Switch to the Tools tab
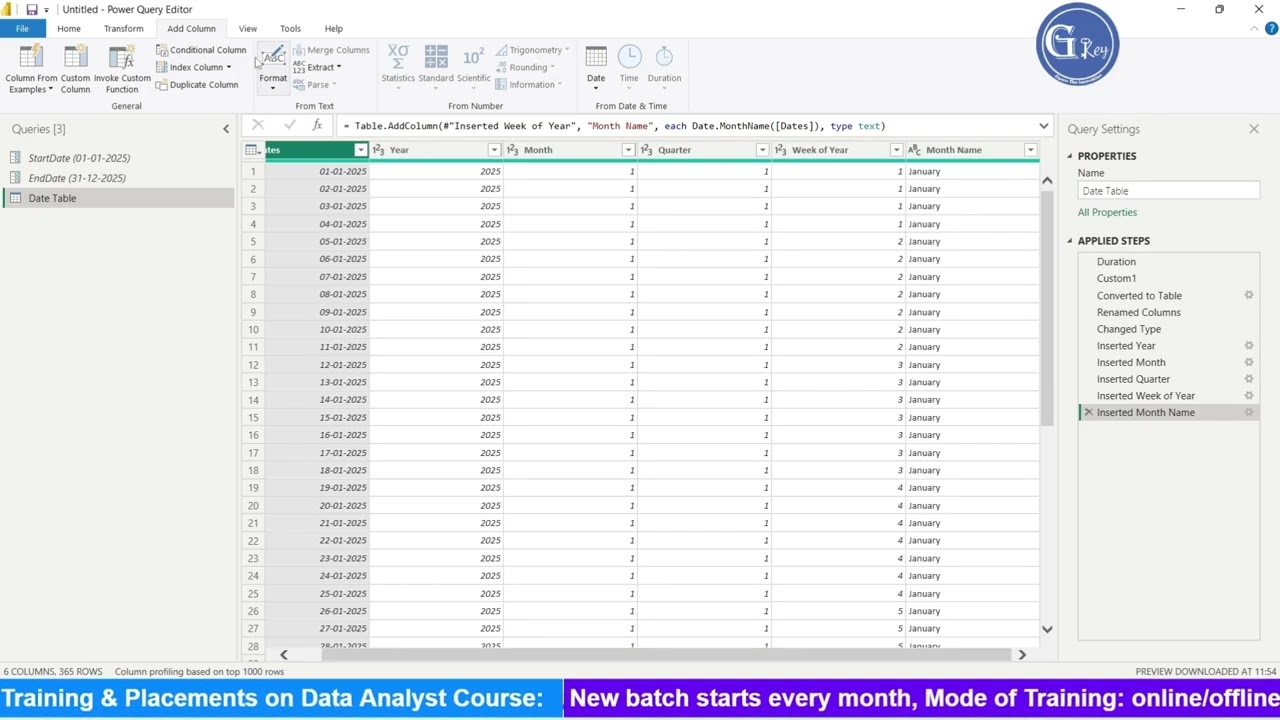The width and height of the screenshot is (1280, 720). point(291,29)
